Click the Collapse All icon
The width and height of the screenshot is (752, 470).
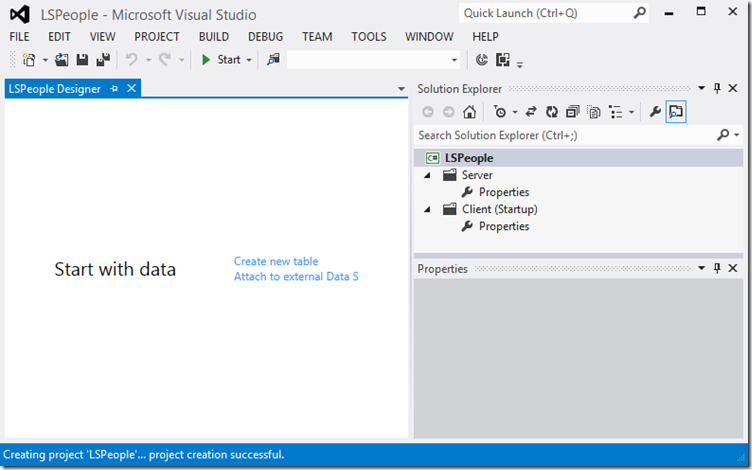pyautogui.click(x=573, y=112)
